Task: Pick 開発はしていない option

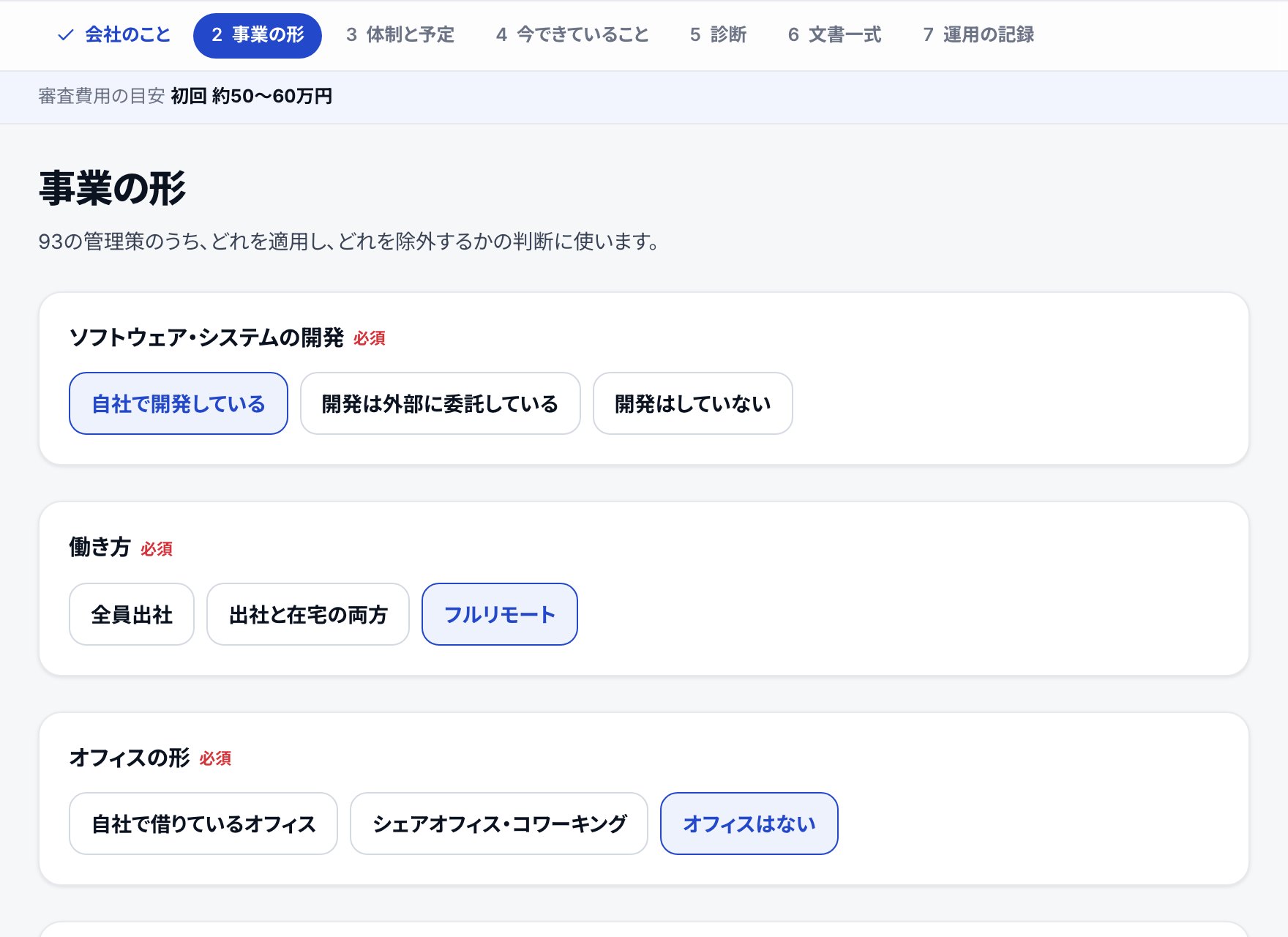Action: (693, 403)
